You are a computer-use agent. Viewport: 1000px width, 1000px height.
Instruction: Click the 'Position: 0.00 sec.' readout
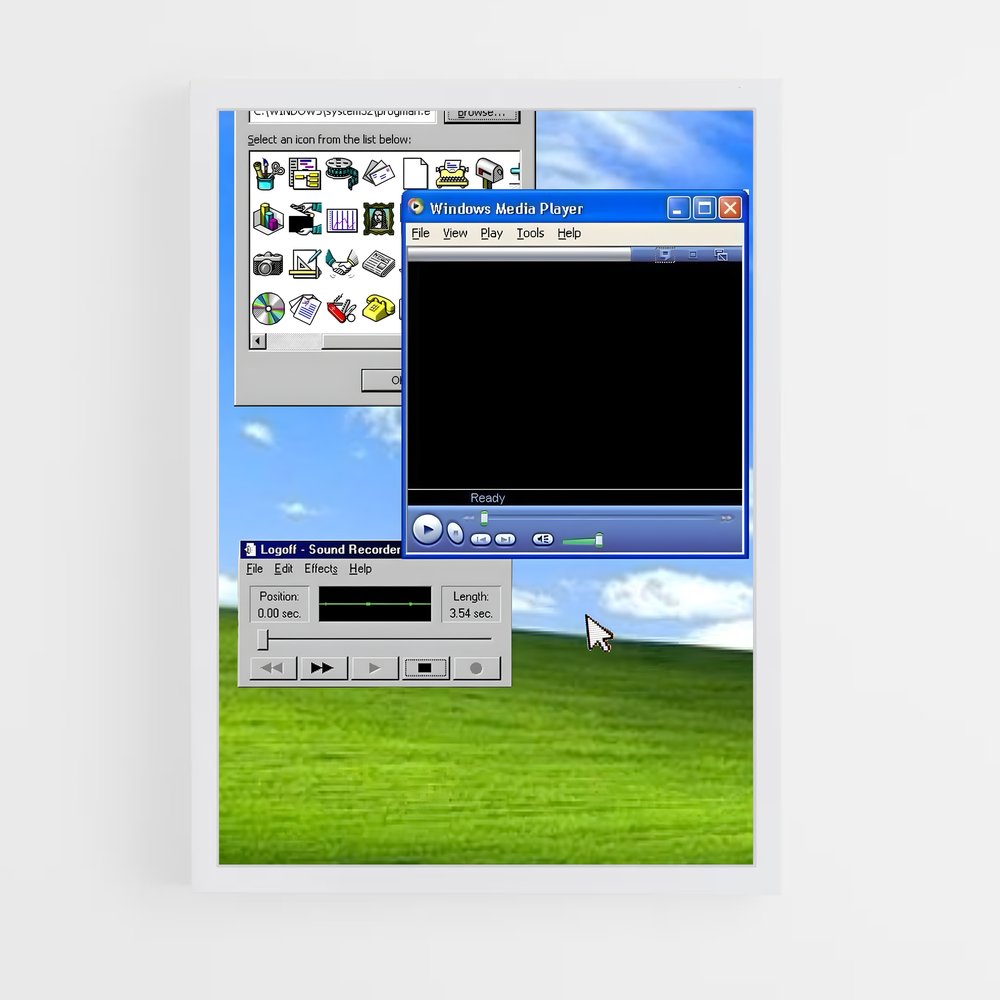[279, 605]
